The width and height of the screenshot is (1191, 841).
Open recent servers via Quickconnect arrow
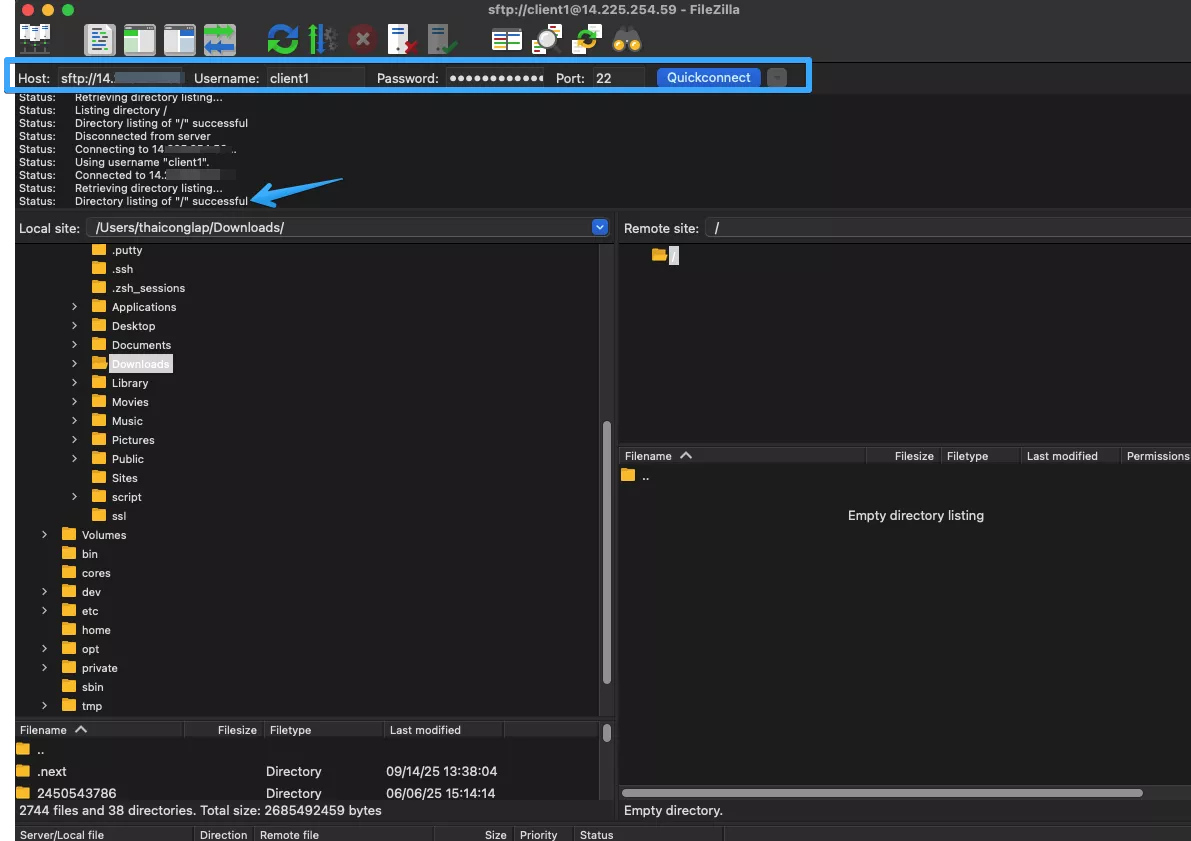click(777, 77)
